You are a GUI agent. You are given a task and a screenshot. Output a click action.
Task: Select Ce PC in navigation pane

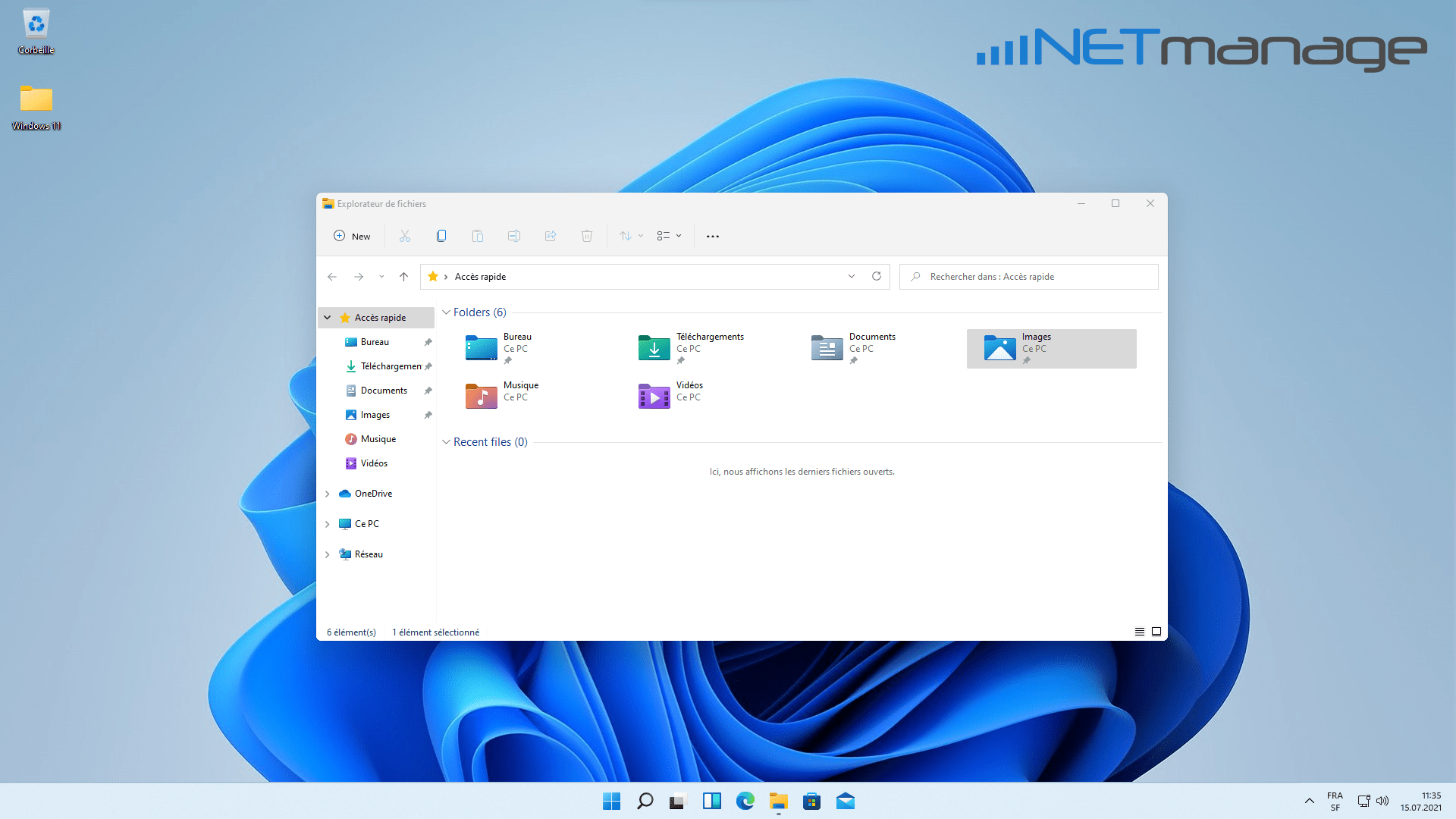click(366, 524)
